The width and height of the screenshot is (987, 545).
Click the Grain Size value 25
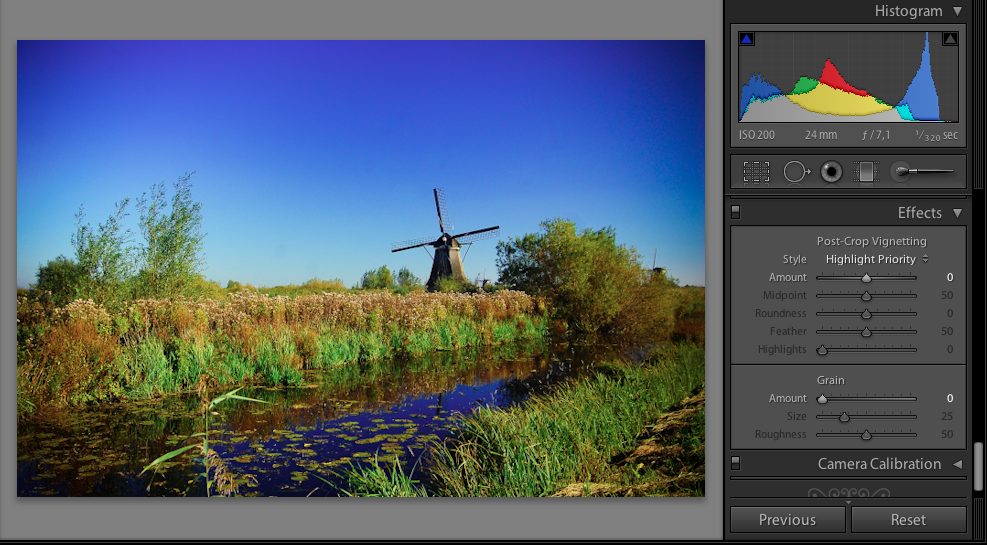click(947, 416)
